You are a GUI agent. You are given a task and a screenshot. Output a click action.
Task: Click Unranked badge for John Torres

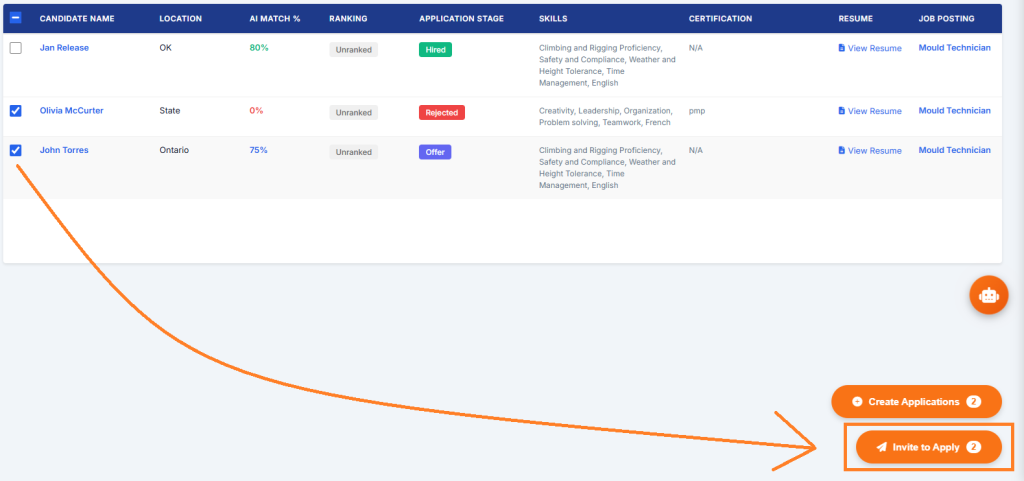coord(353,152)
